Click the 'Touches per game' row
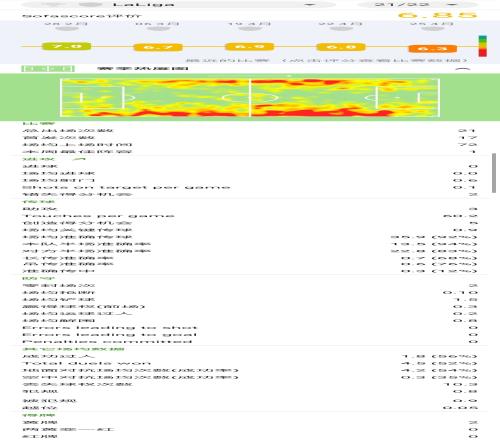This screenshot has height=440, width=500. point(250,216)
